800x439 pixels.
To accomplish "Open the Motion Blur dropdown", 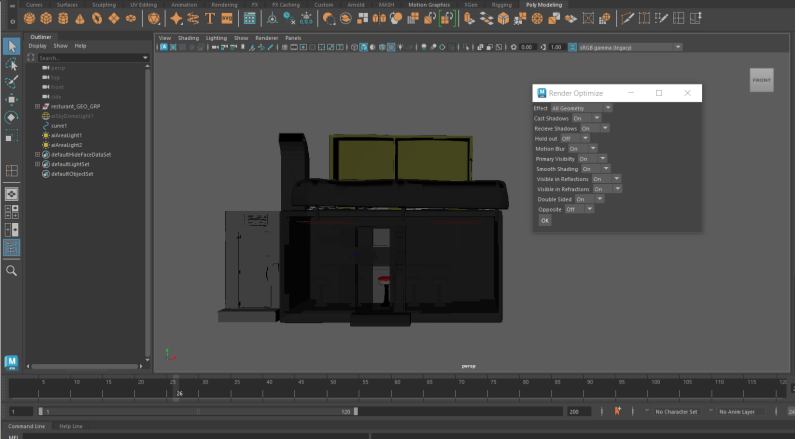I will point(583,149).
